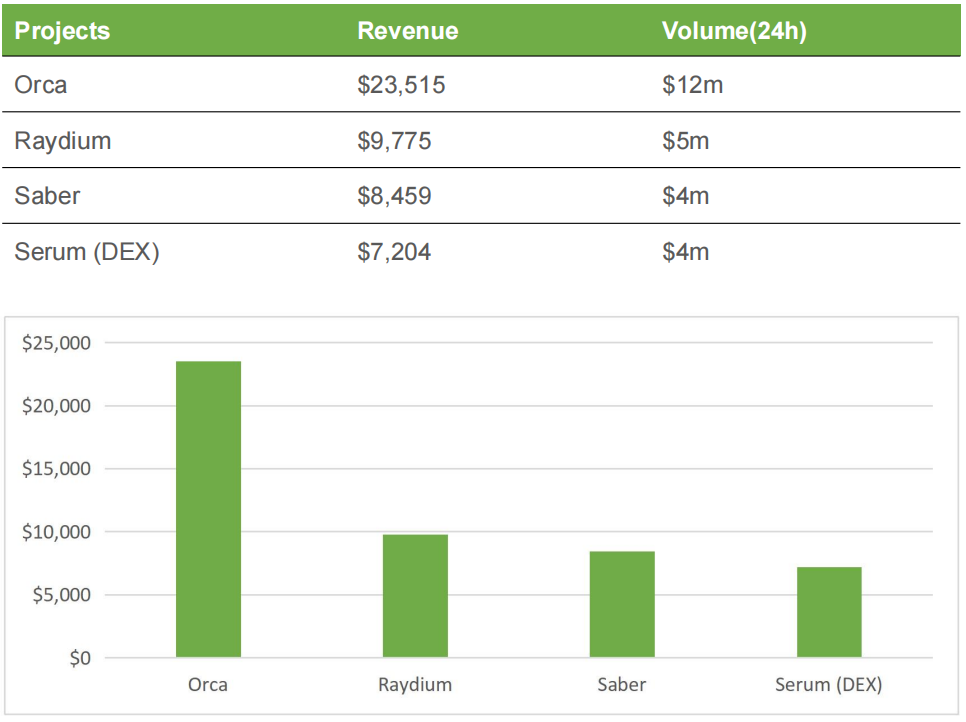Click the Volume(24h) column header

click(x=734, y=31)
